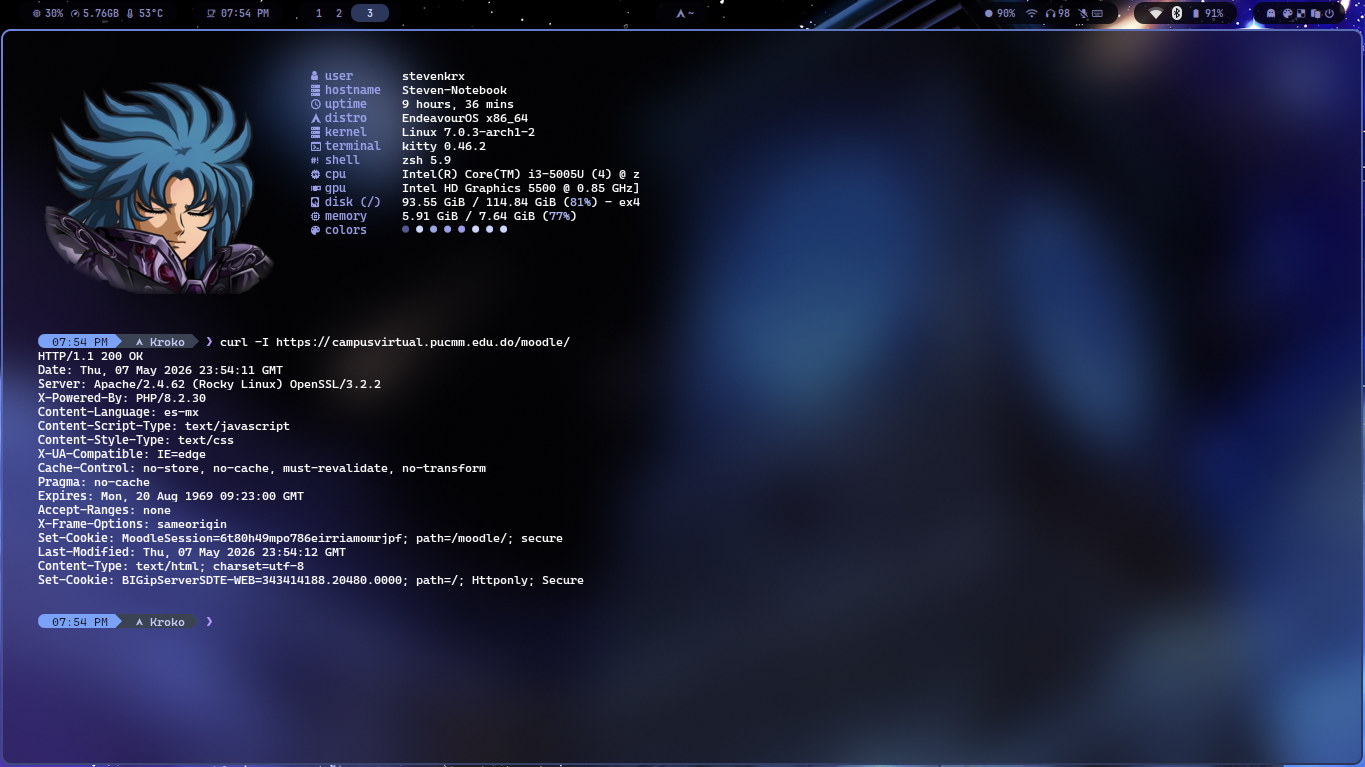Click the 07:54 PM clock module
The height and width of the screenshot is (767, 1365).
coord(237,13)
